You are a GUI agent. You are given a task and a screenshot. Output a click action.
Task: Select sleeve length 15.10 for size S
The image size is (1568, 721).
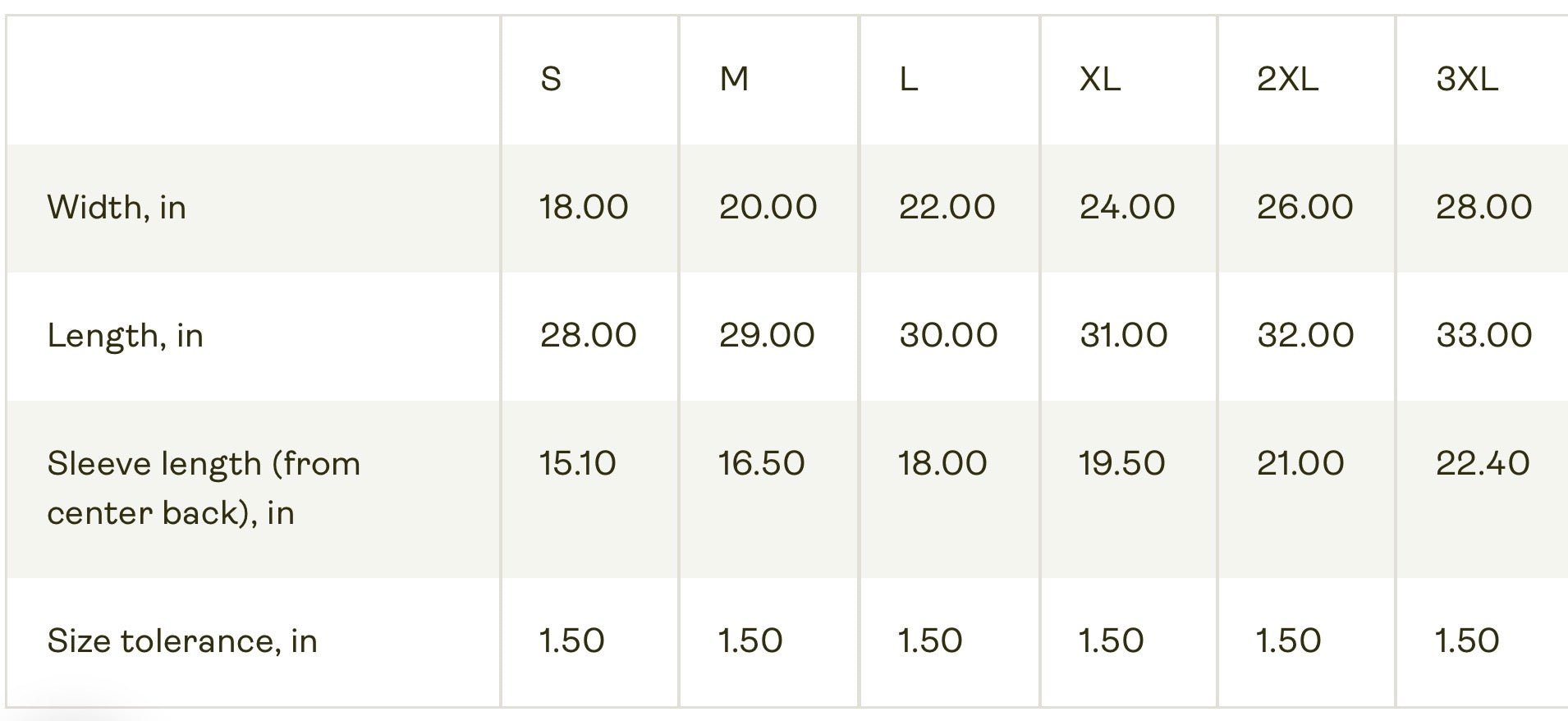pyautogui.click(x=577, y=463)
